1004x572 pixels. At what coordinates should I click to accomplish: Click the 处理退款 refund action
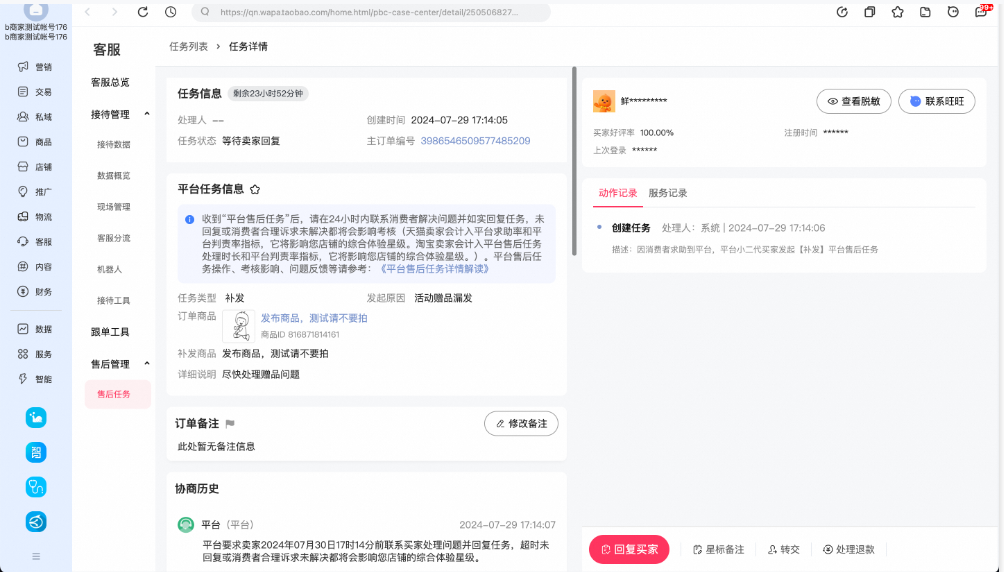[848, 549]
